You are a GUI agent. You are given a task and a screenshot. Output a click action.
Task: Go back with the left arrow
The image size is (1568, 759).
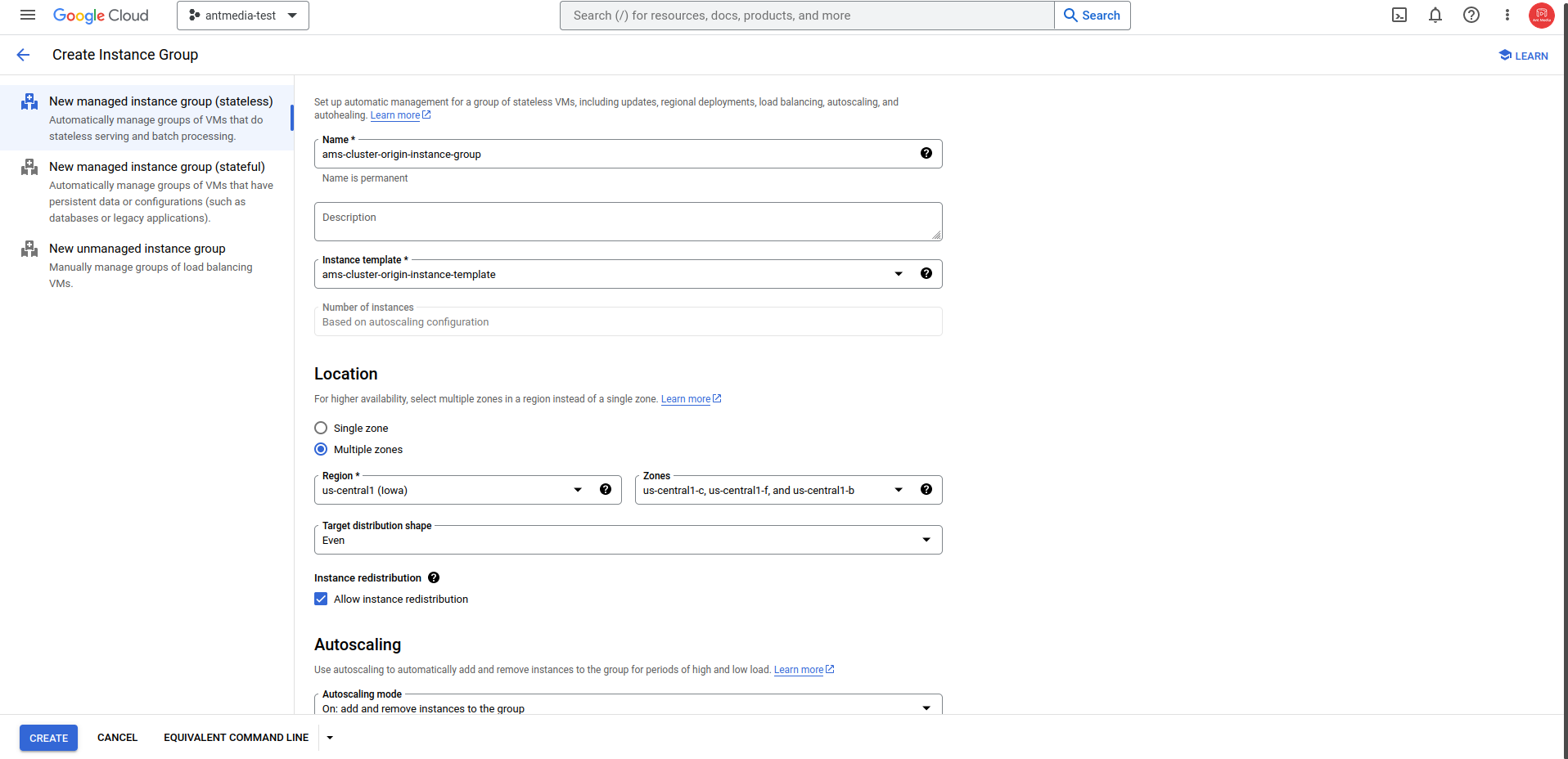pyautogui.click(x=23, y=55)
